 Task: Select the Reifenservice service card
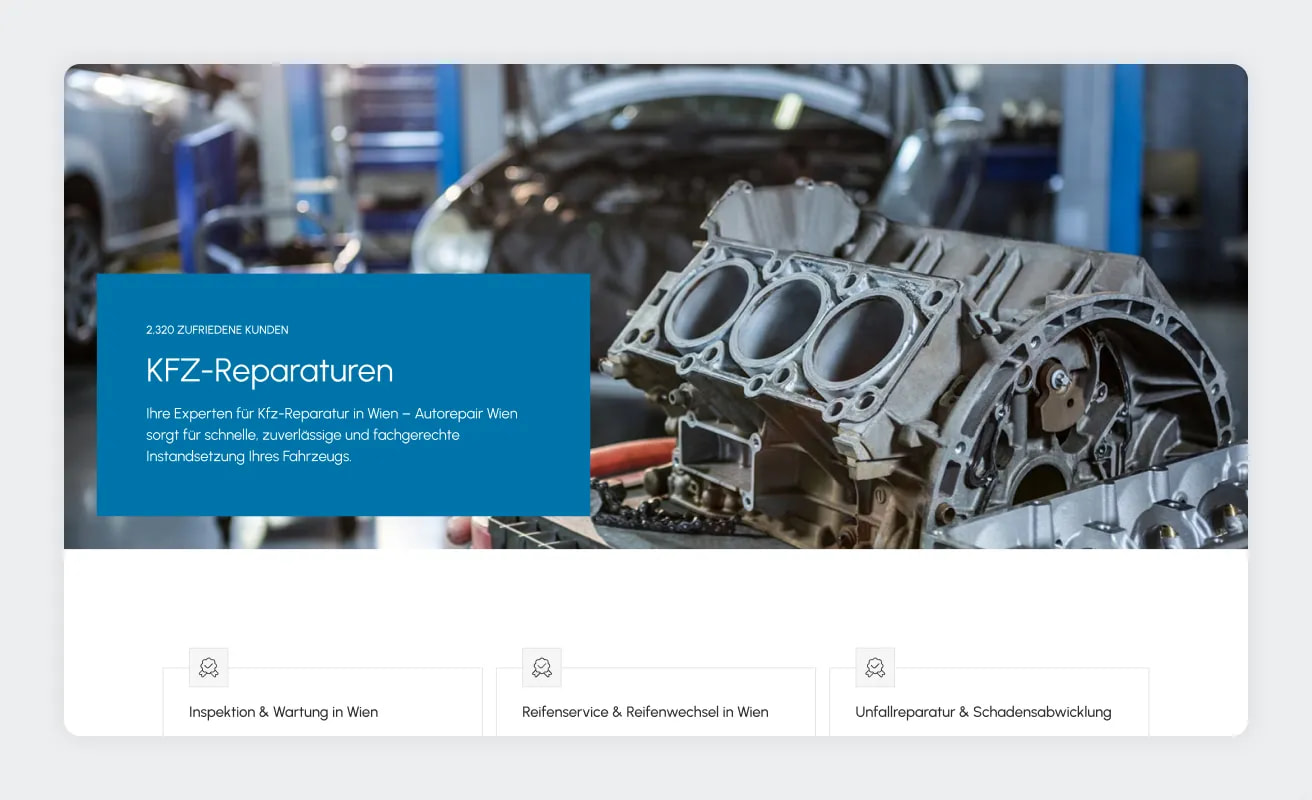(x=656, y=700)
